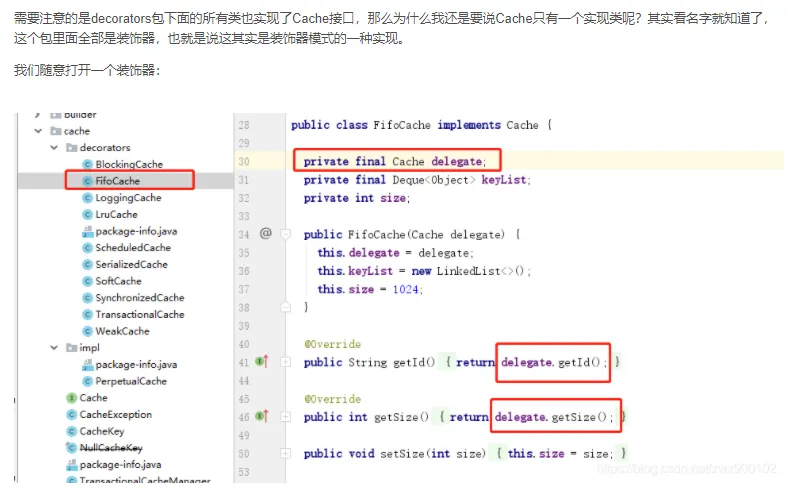This screenshot has width=798, height=504.
Task: Click 'keyList' on line 31
Action: pos(504,180)
